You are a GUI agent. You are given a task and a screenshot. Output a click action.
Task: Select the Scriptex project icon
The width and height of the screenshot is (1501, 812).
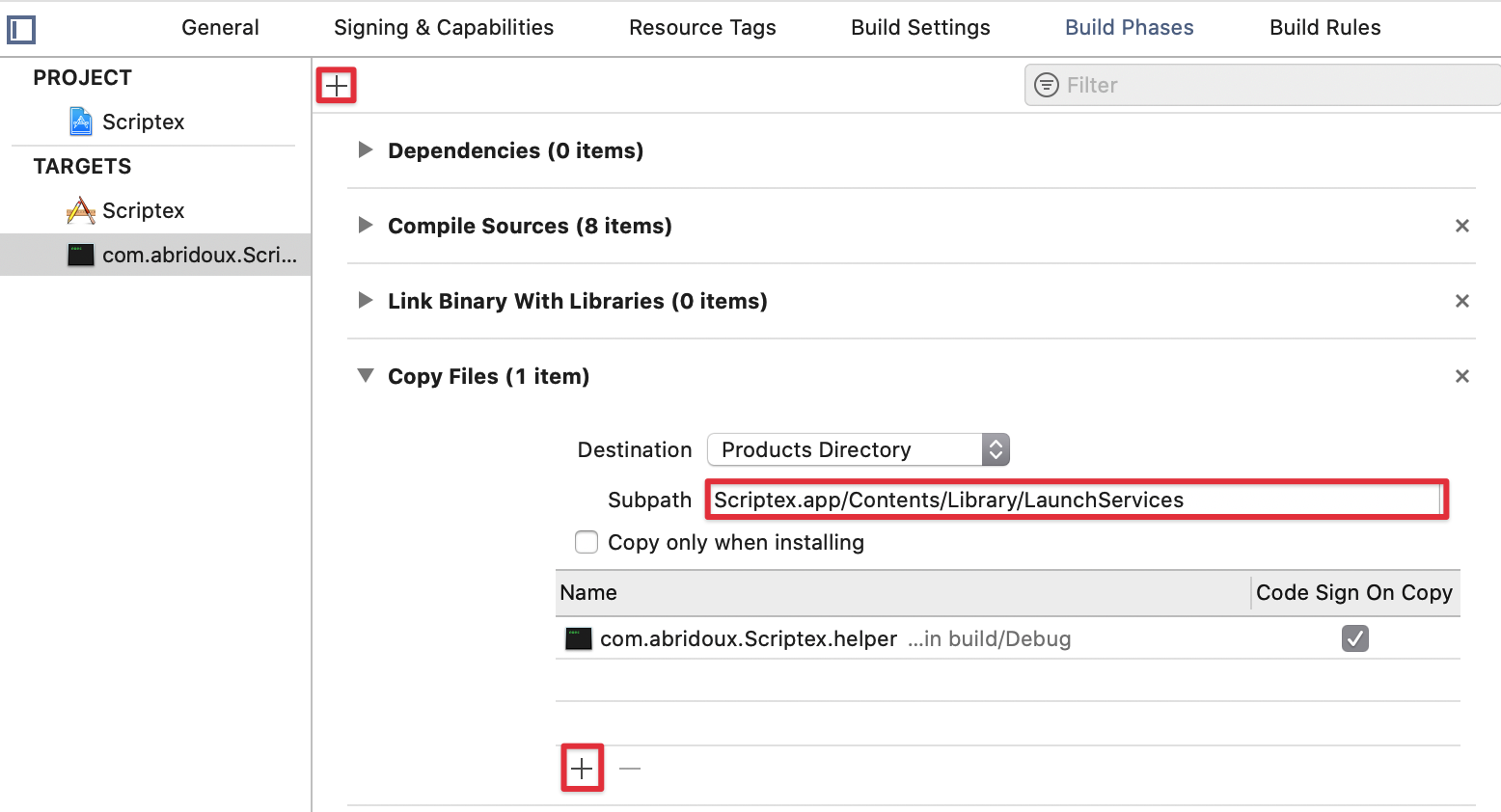pos(81,122)
